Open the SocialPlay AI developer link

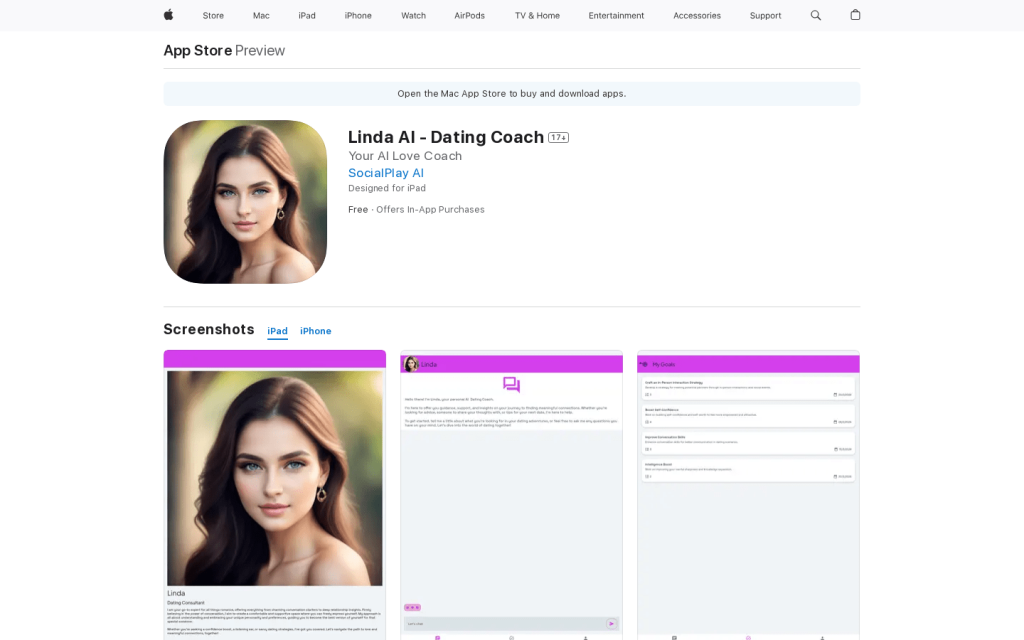(386, 173)
